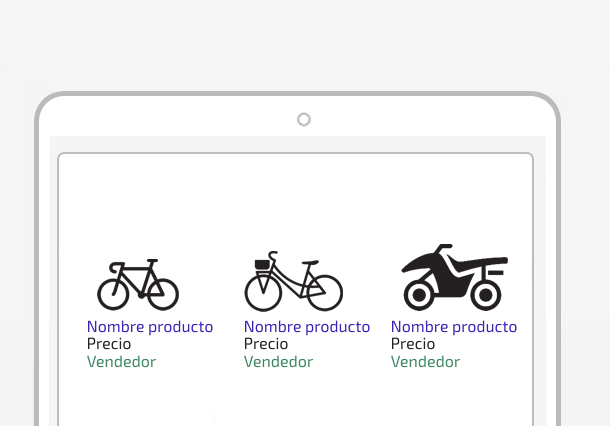The width and height of the screenshot is (610, 426).
Task: Select the road bicycle product icon
Action: 138,284
